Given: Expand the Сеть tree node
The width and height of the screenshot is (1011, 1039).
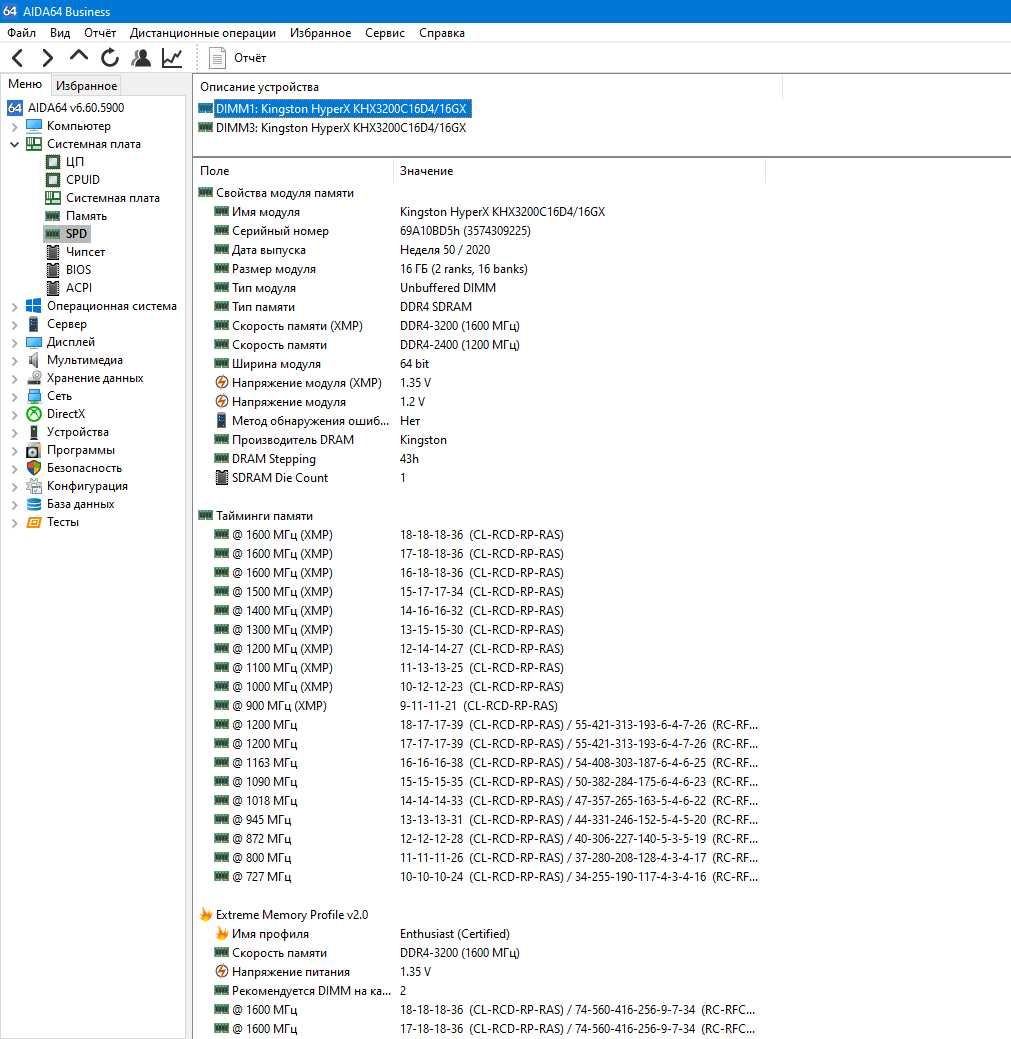Looking at the screenshot, I should click(x=15, y=396).
